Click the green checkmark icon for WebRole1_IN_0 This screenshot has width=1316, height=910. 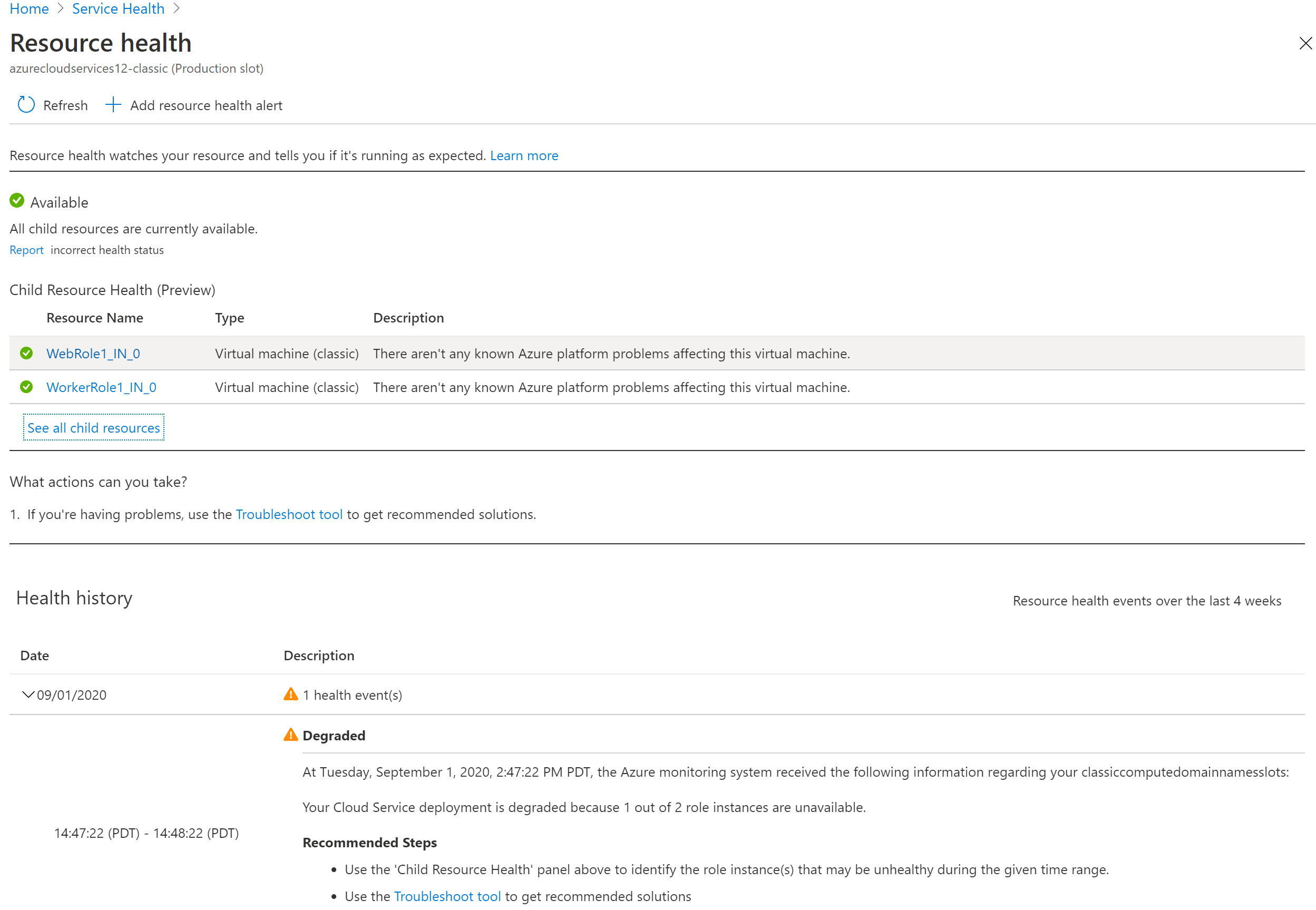(28, 352)
